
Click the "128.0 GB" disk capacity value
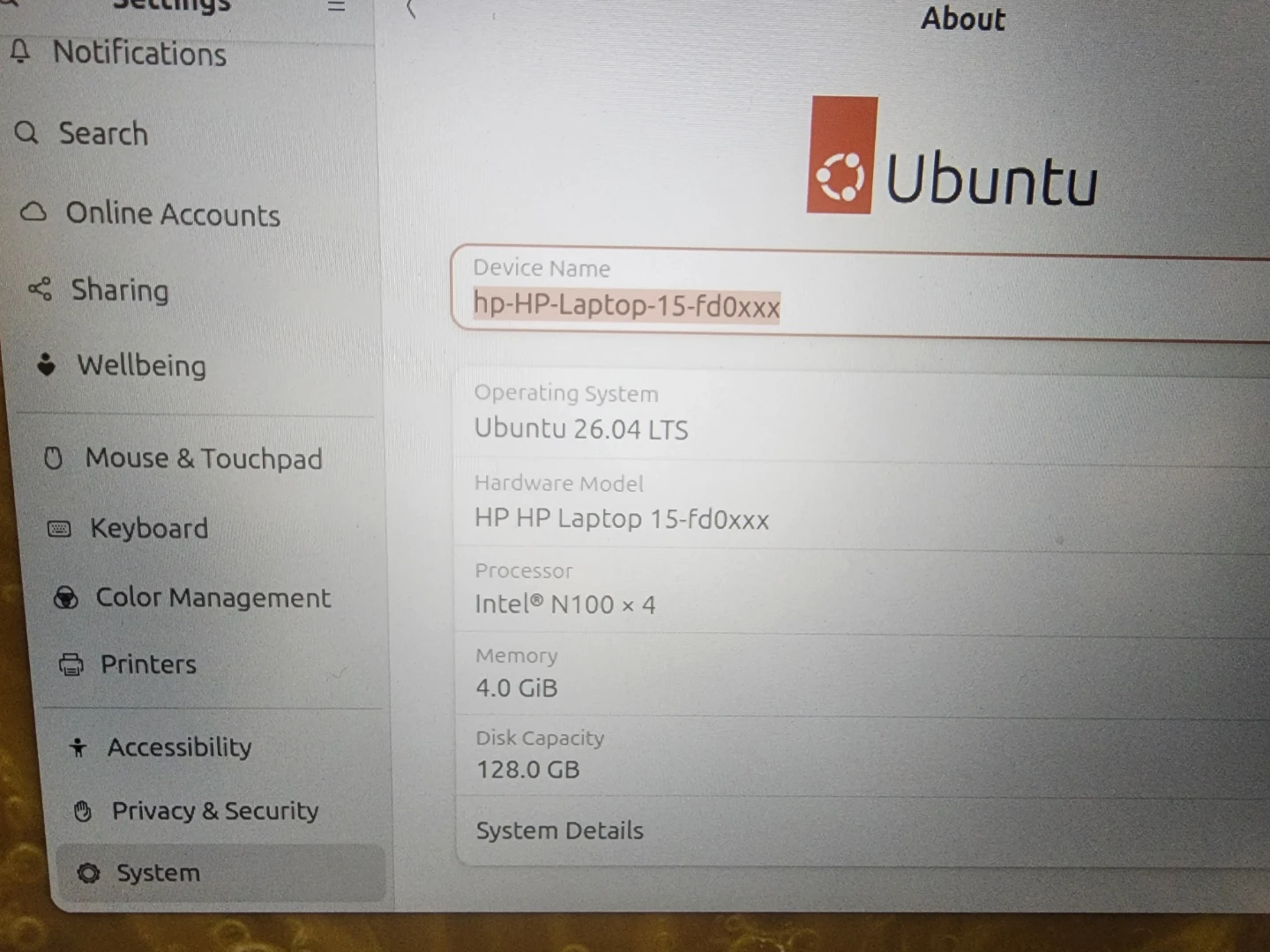[x=528, y=770]
